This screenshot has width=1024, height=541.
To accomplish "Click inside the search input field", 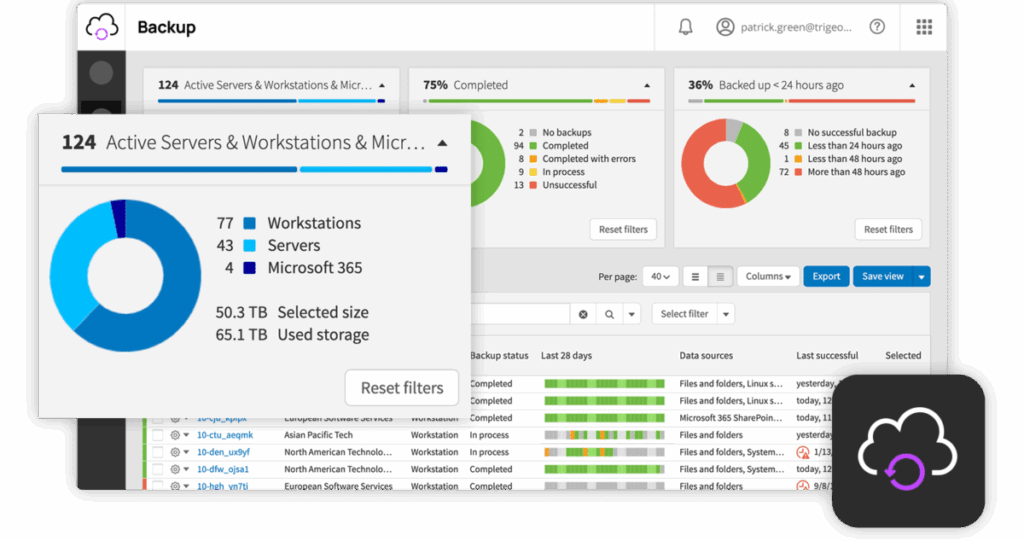I will click(x=520, y=314).
